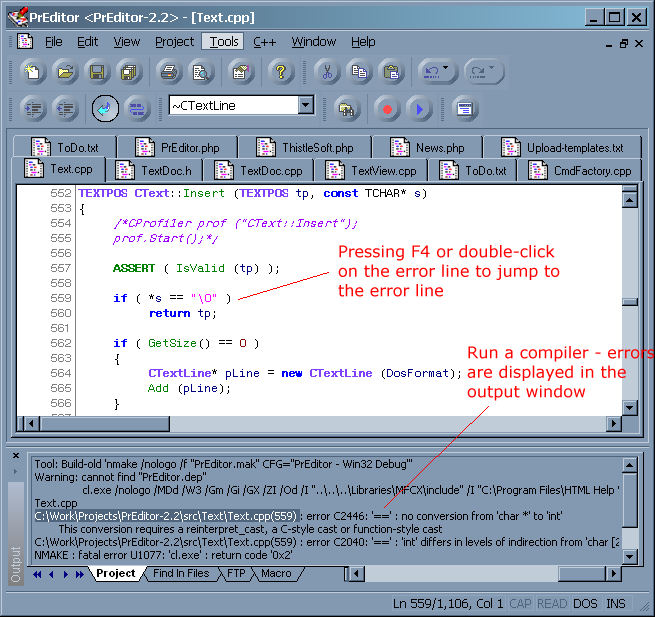The width and height of the screenshot is (655, 617).
Task: Switch to the PrEditor.php tab
Action: tap(177, 147)
